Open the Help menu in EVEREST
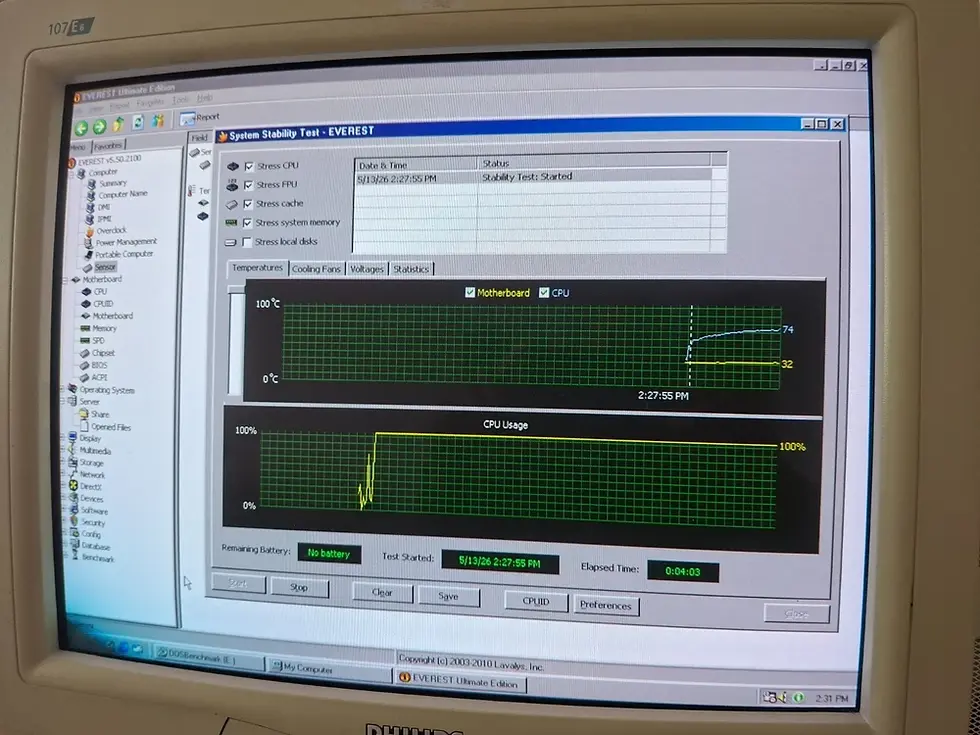980x735 pixels. tap(205, 98)
